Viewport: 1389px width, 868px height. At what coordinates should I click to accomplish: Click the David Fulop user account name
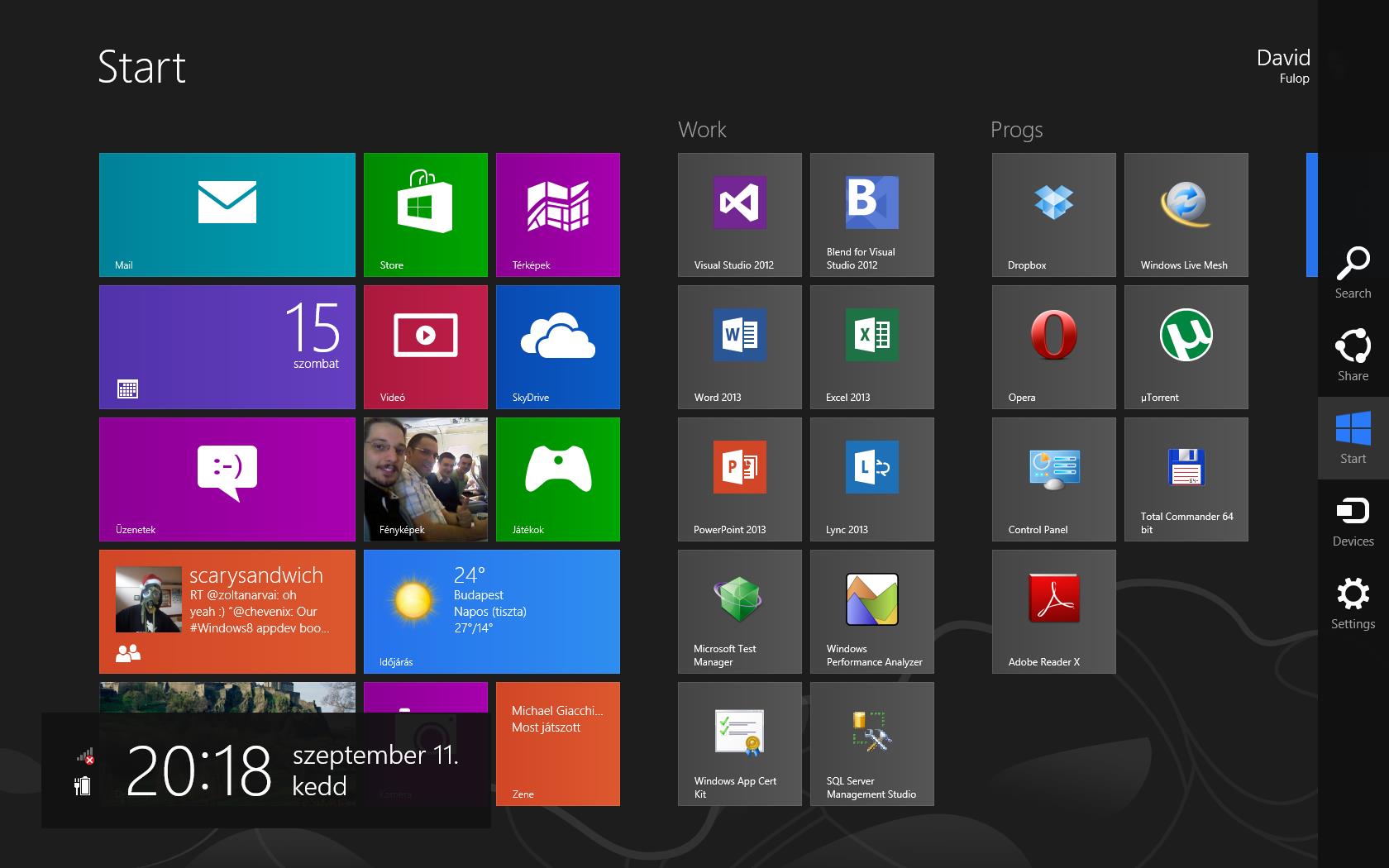click(1283, 66)
